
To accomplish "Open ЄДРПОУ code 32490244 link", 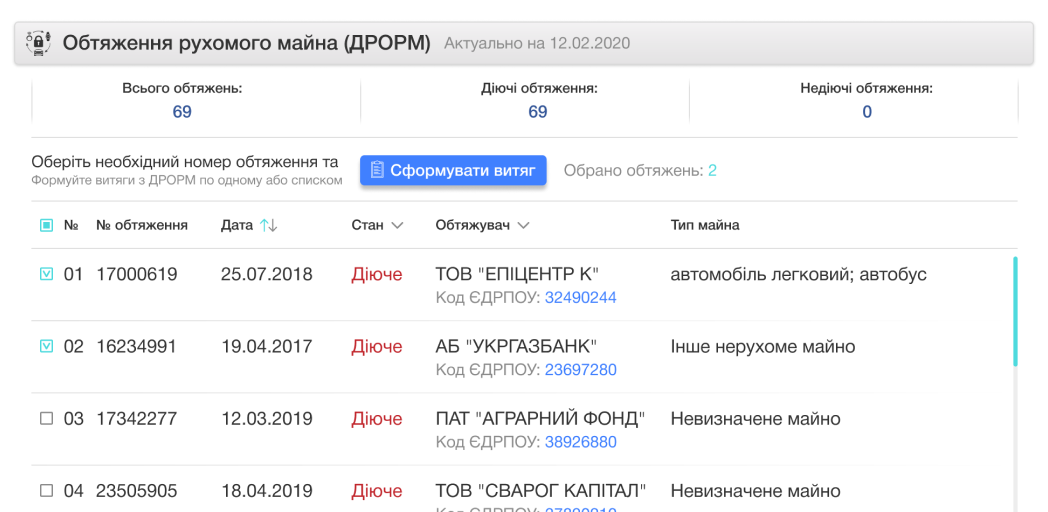I will click(580, 298).
